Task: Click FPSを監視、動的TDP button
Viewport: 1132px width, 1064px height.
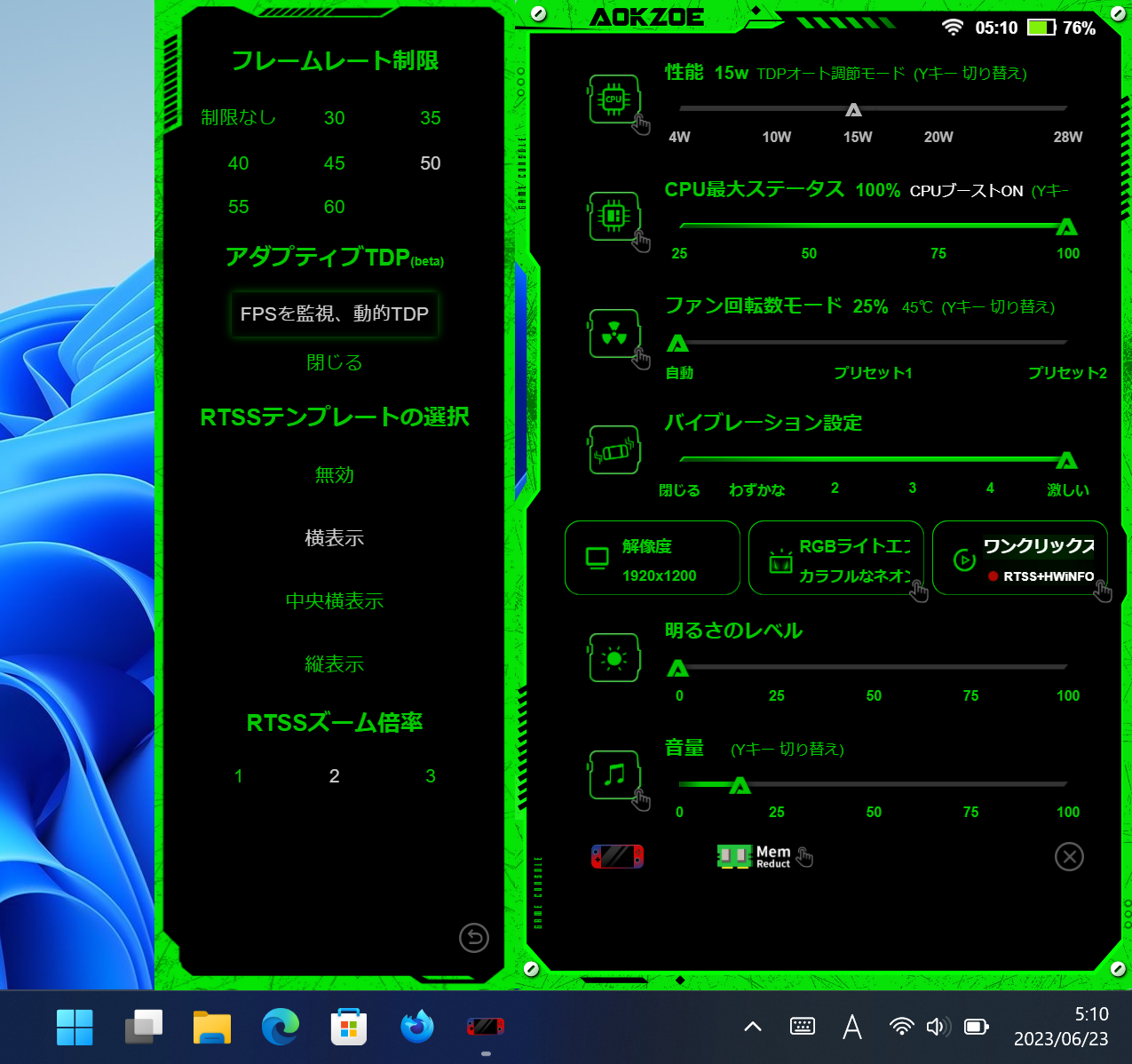Action: [x=335, y=314]
